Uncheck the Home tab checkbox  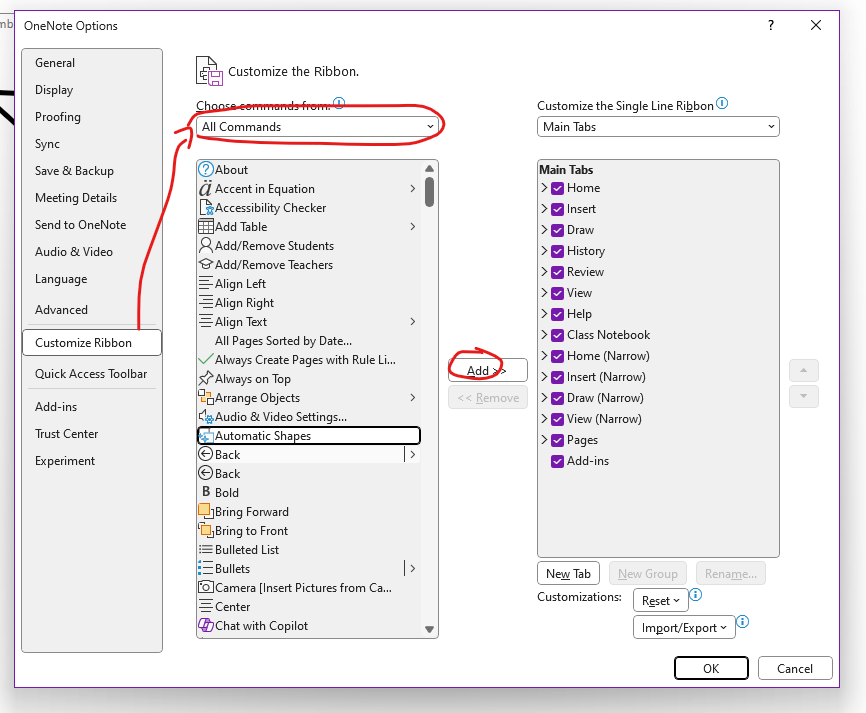(557, 188)
